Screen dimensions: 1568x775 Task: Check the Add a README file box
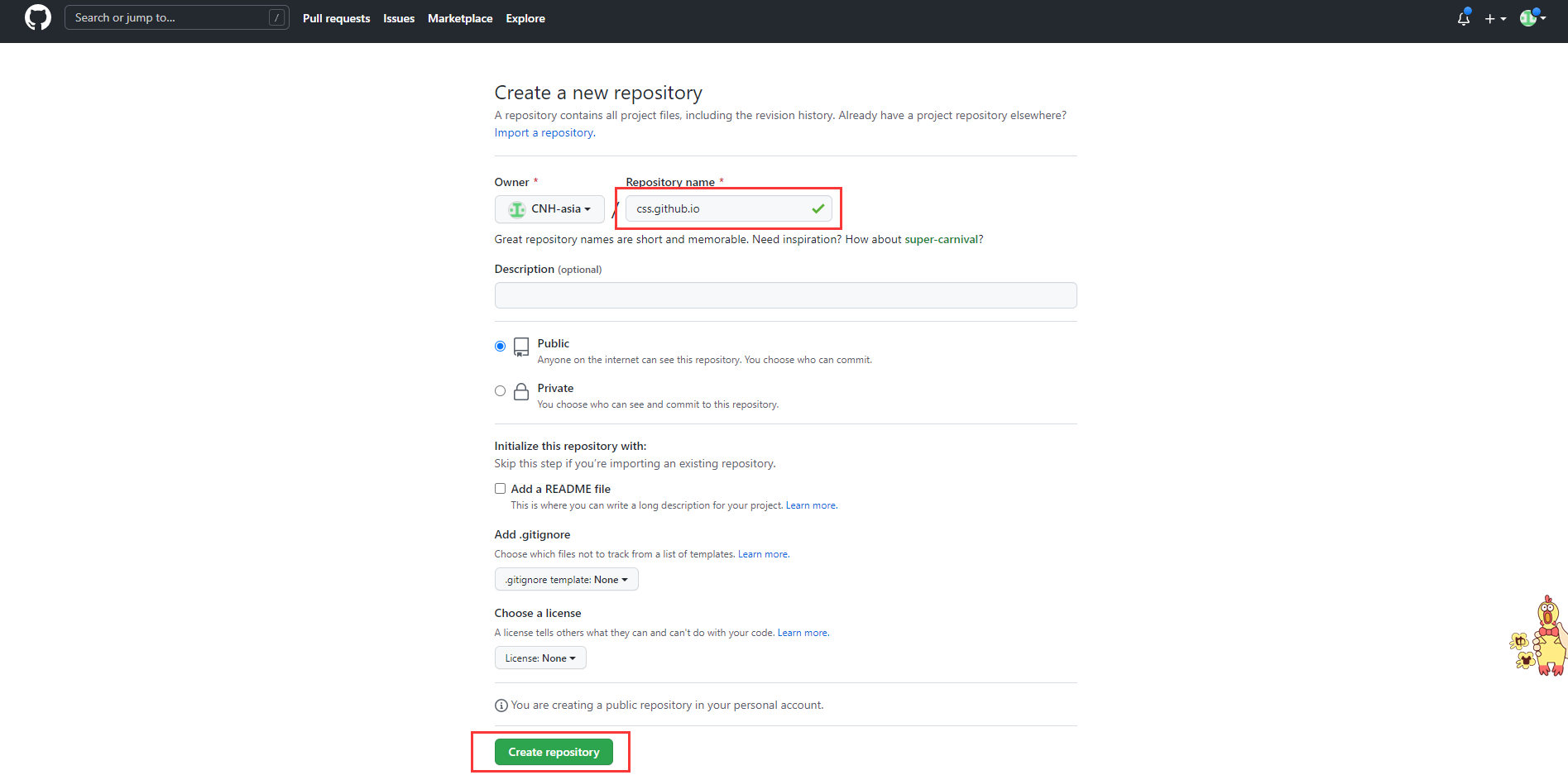coord(500,489)
